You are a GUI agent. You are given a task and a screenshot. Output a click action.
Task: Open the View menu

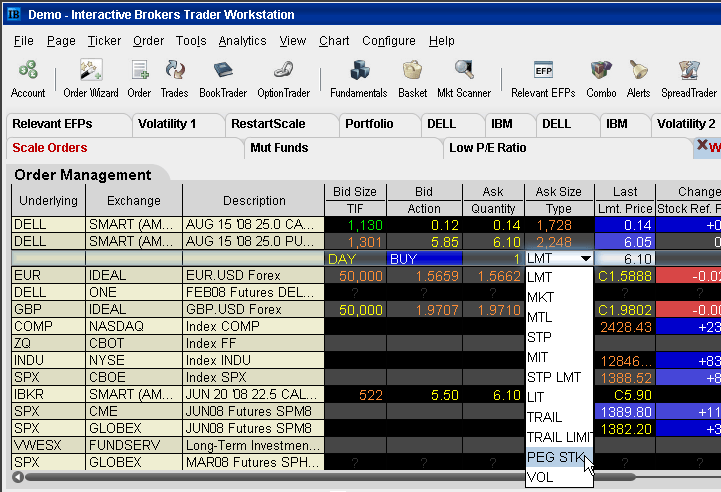coord(293,41)
